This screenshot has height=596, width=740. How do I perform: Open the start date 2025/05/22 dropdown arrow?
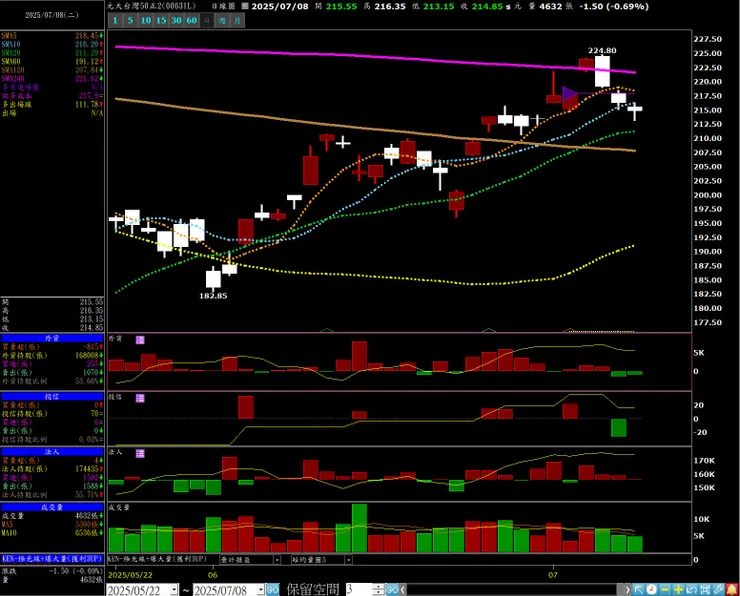pyautogui.click(x=174, y=590)
